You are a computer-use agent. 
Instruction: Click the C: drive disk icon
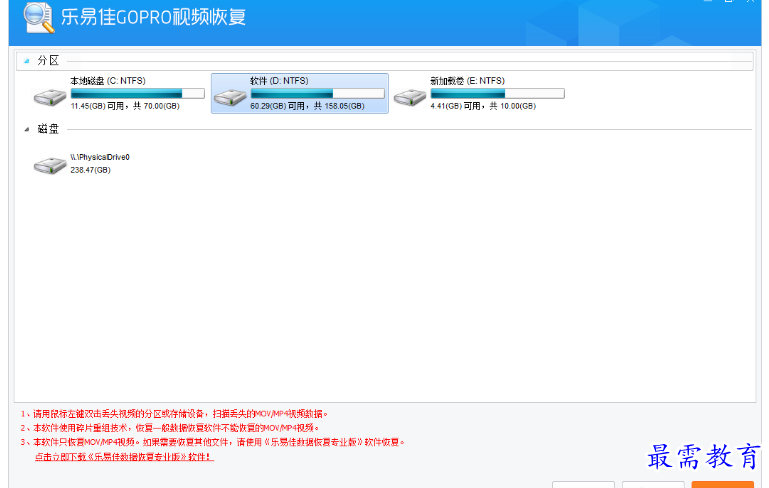(x=50, y=97)
